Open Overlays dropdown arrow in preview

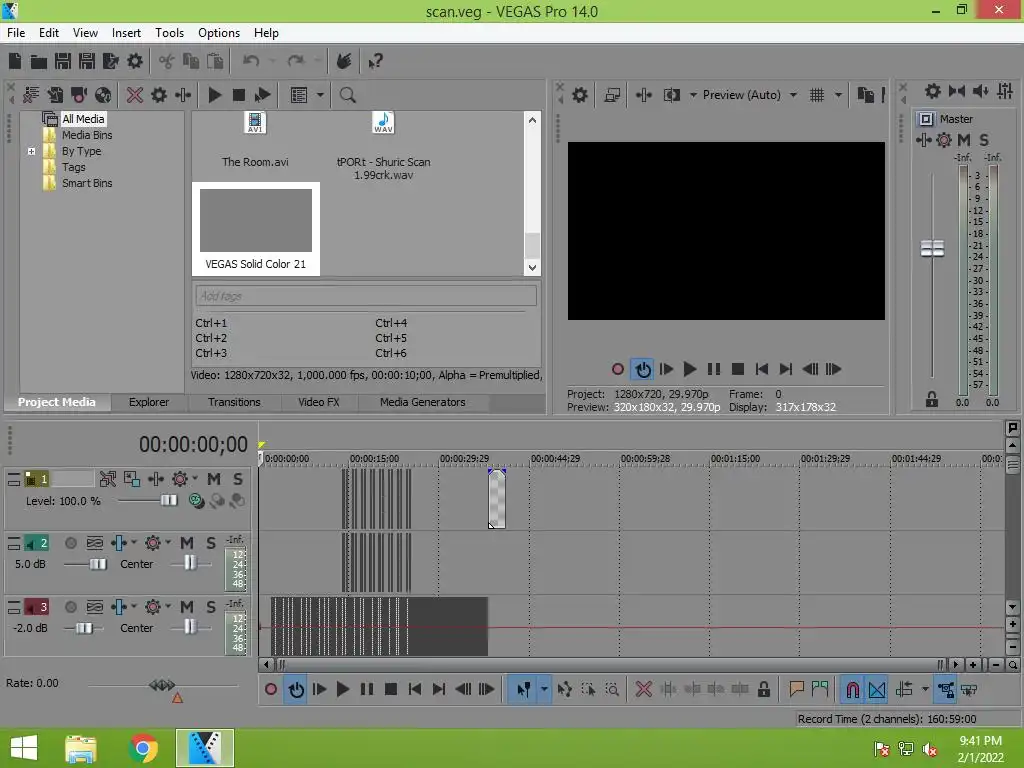point(839,95)
